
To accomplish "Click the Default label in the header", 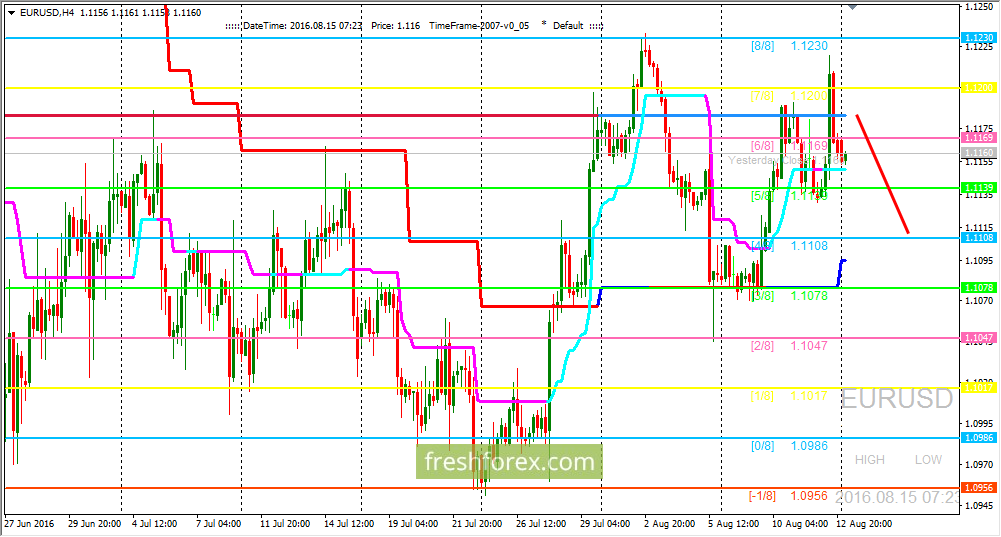I will [568, 26].
